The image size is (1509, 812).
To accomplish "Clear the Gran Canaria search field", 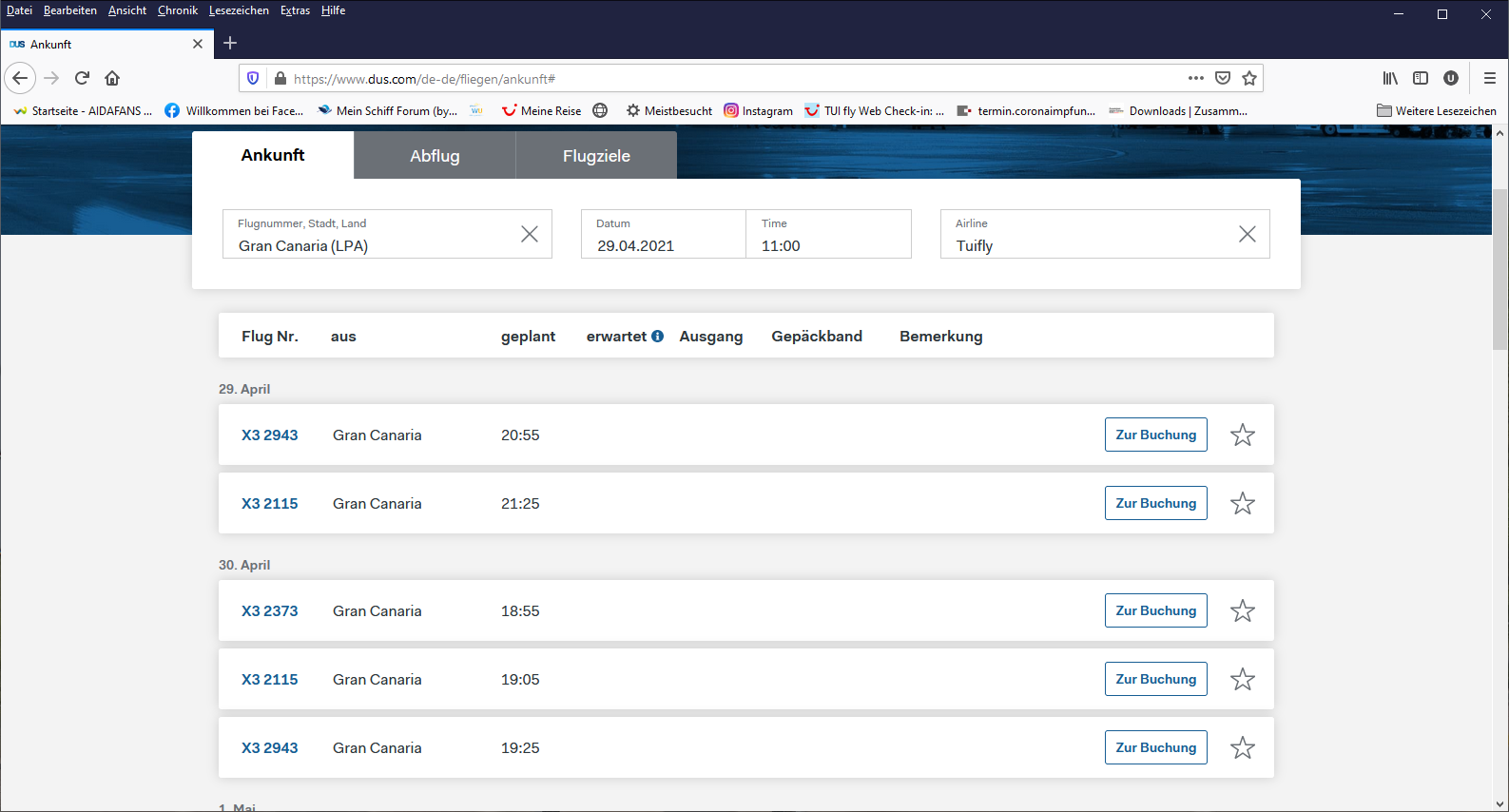I will (x=530, y=234).
